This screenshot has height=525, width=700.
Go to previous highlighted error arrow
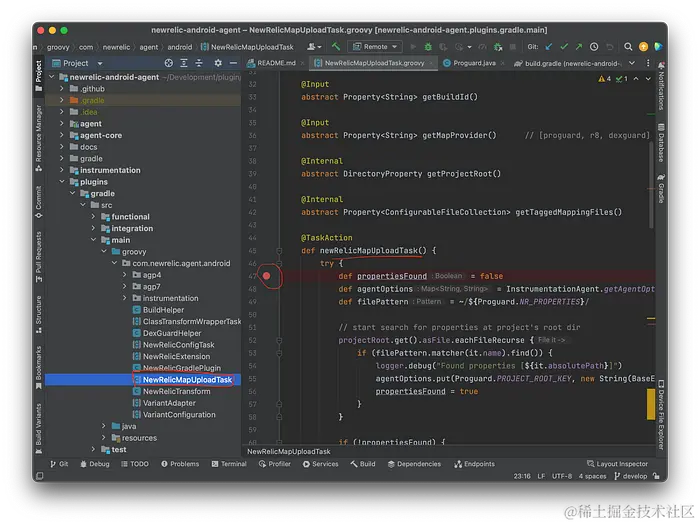click(636, 79)
